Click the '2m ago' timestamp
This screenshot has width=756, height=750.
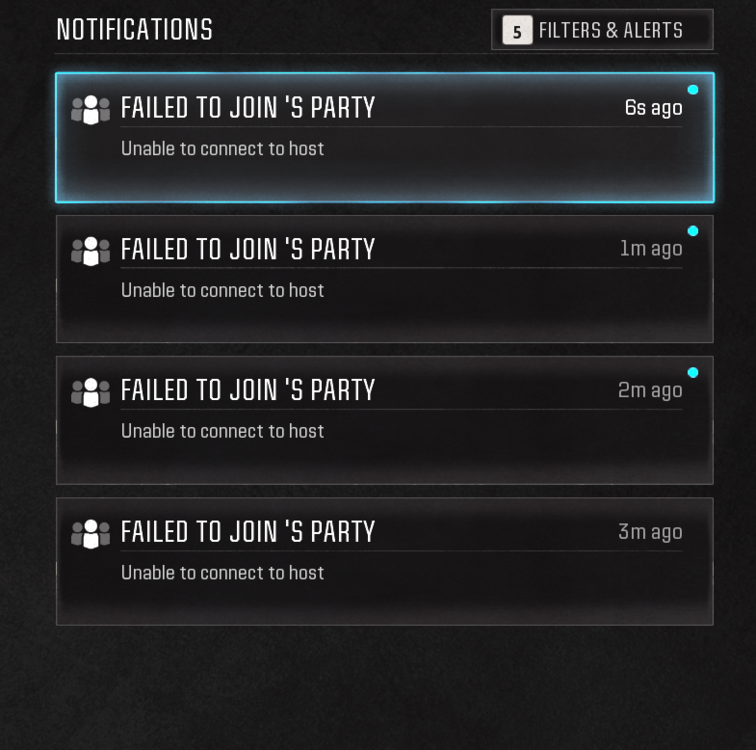coord(650,390)
